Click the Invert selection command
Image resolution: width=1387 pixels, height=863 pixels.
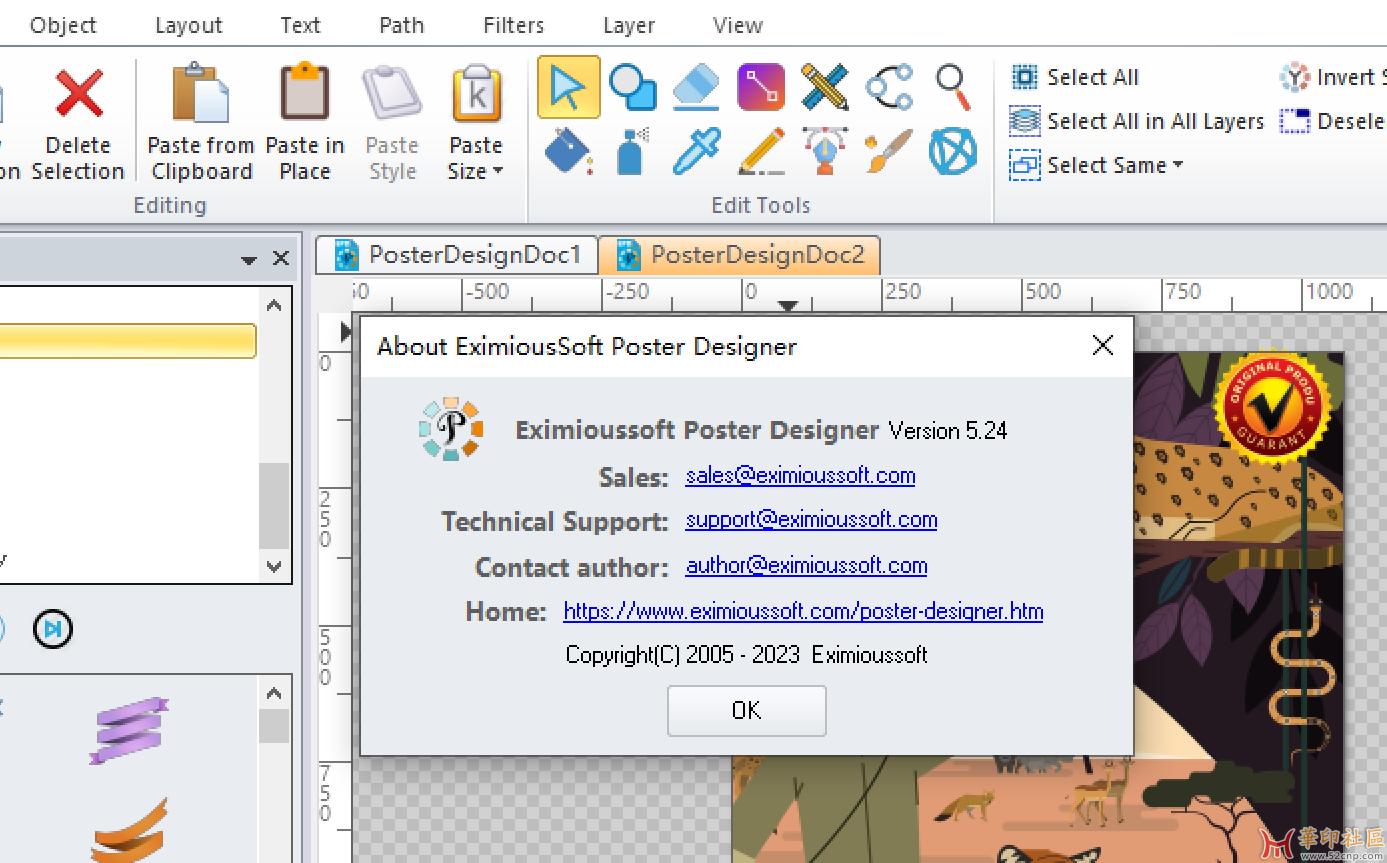(1333, 77)
